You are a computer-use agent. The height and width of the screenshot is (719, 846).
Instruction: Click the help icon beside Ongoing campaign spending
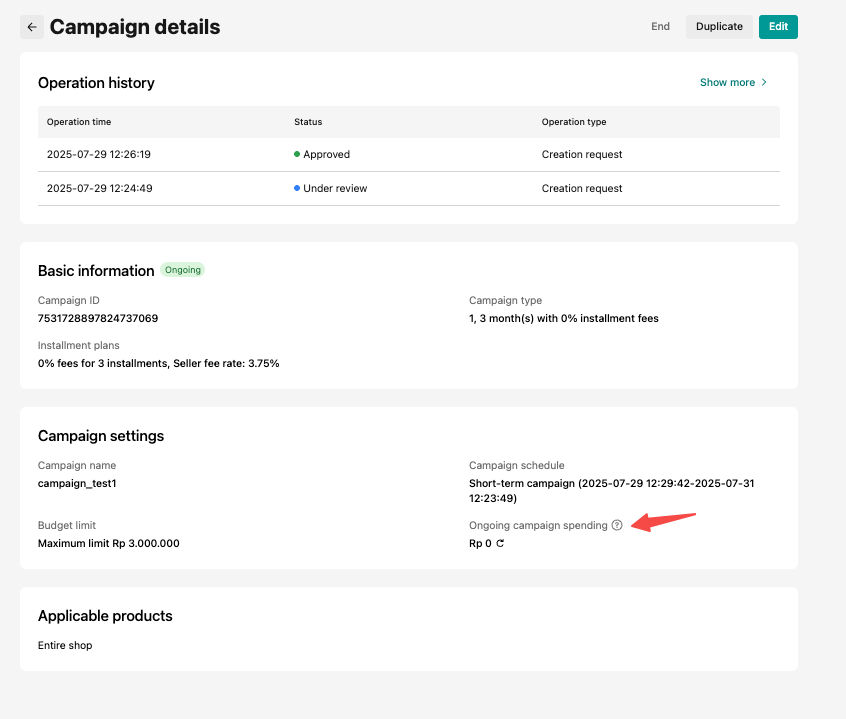click(617, 525)
